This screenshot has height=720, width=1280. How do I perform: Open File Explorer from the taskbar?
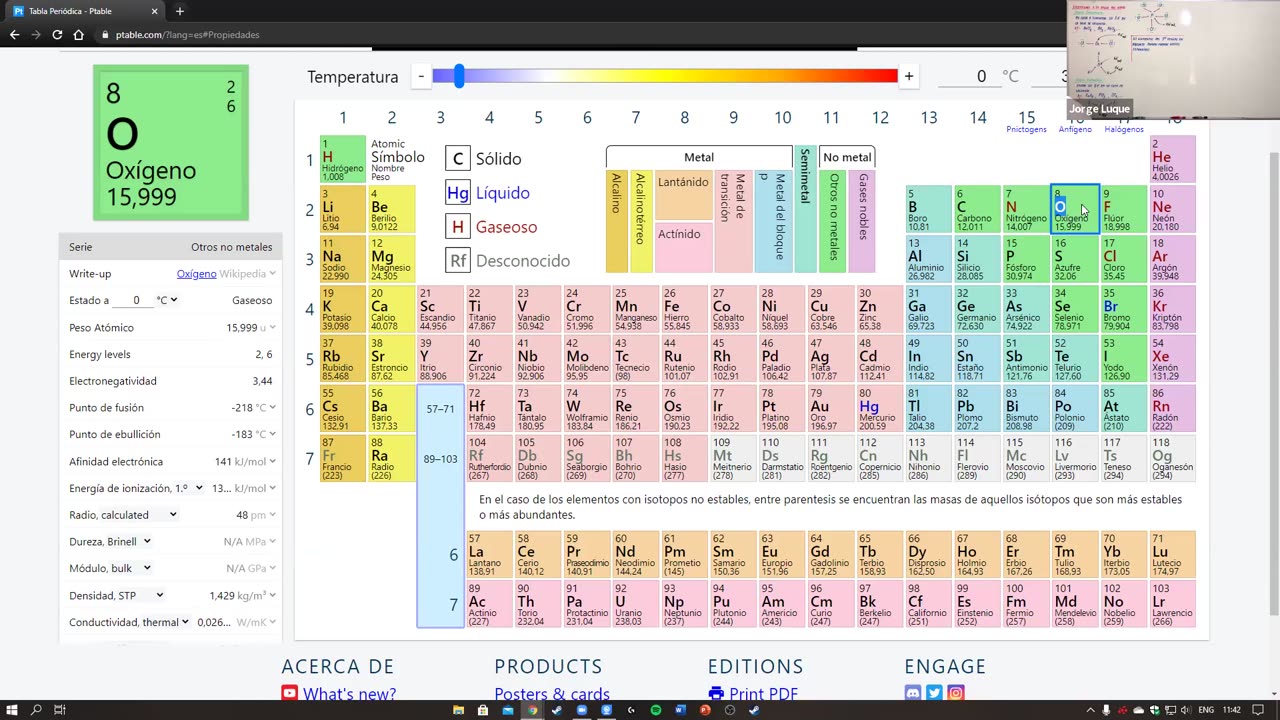(459, 710)
